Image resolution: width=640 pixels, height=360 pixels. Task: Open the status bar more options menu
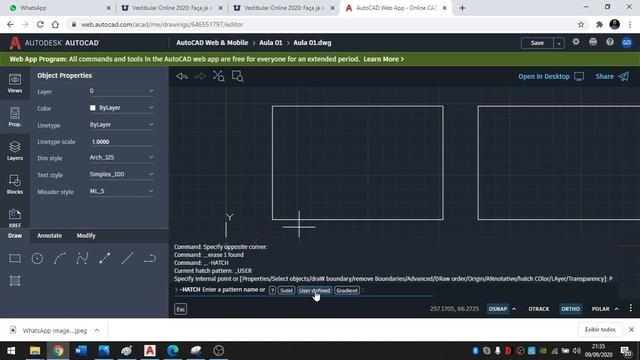[x=631, y=308]
